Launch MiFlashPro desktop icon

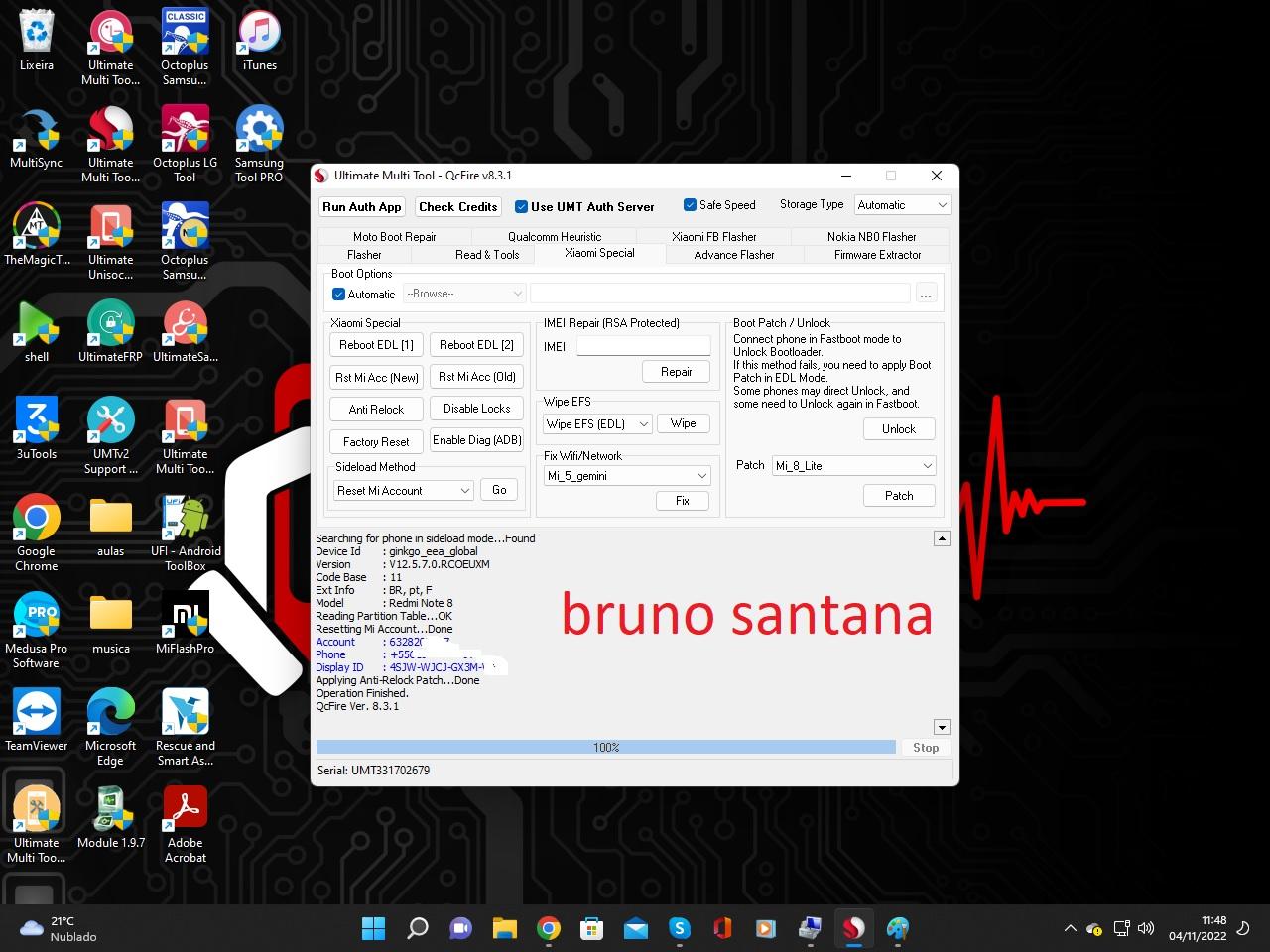click(x=186, y=624)
